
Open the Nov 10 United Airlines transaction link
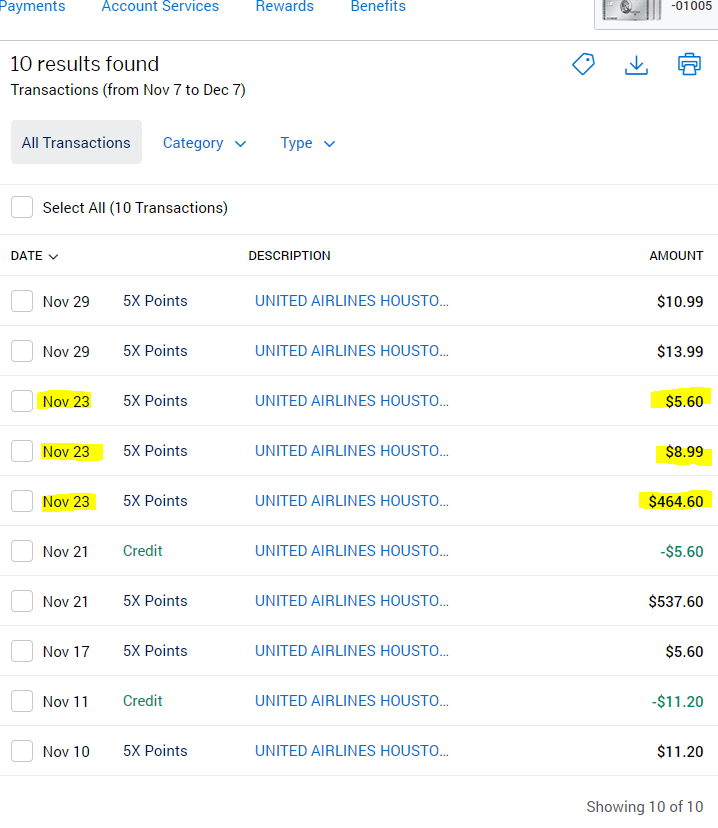tap(352, 751)
